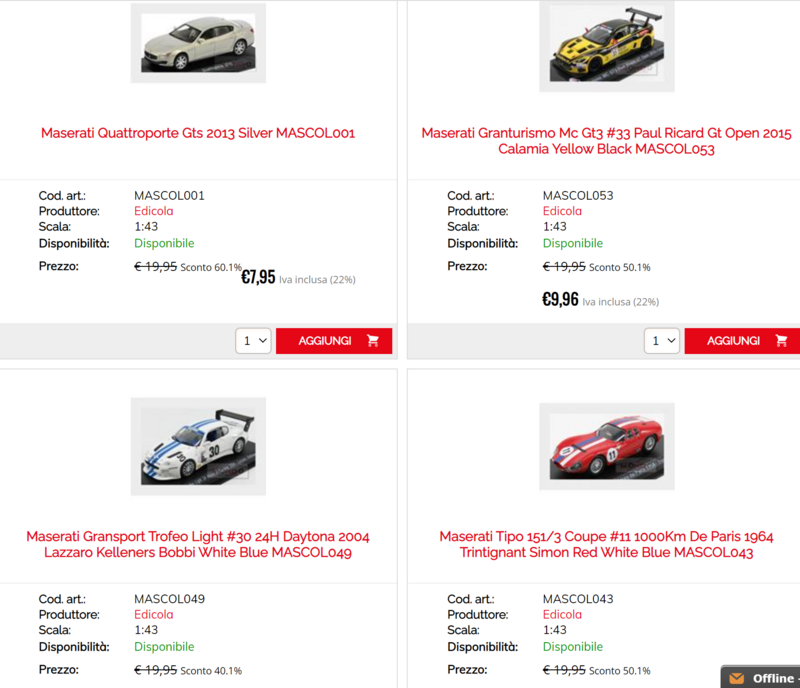Screen dimensions: 800x688
Task: Open the red Tipo 151/3 Coupe image
Action: 607,447
